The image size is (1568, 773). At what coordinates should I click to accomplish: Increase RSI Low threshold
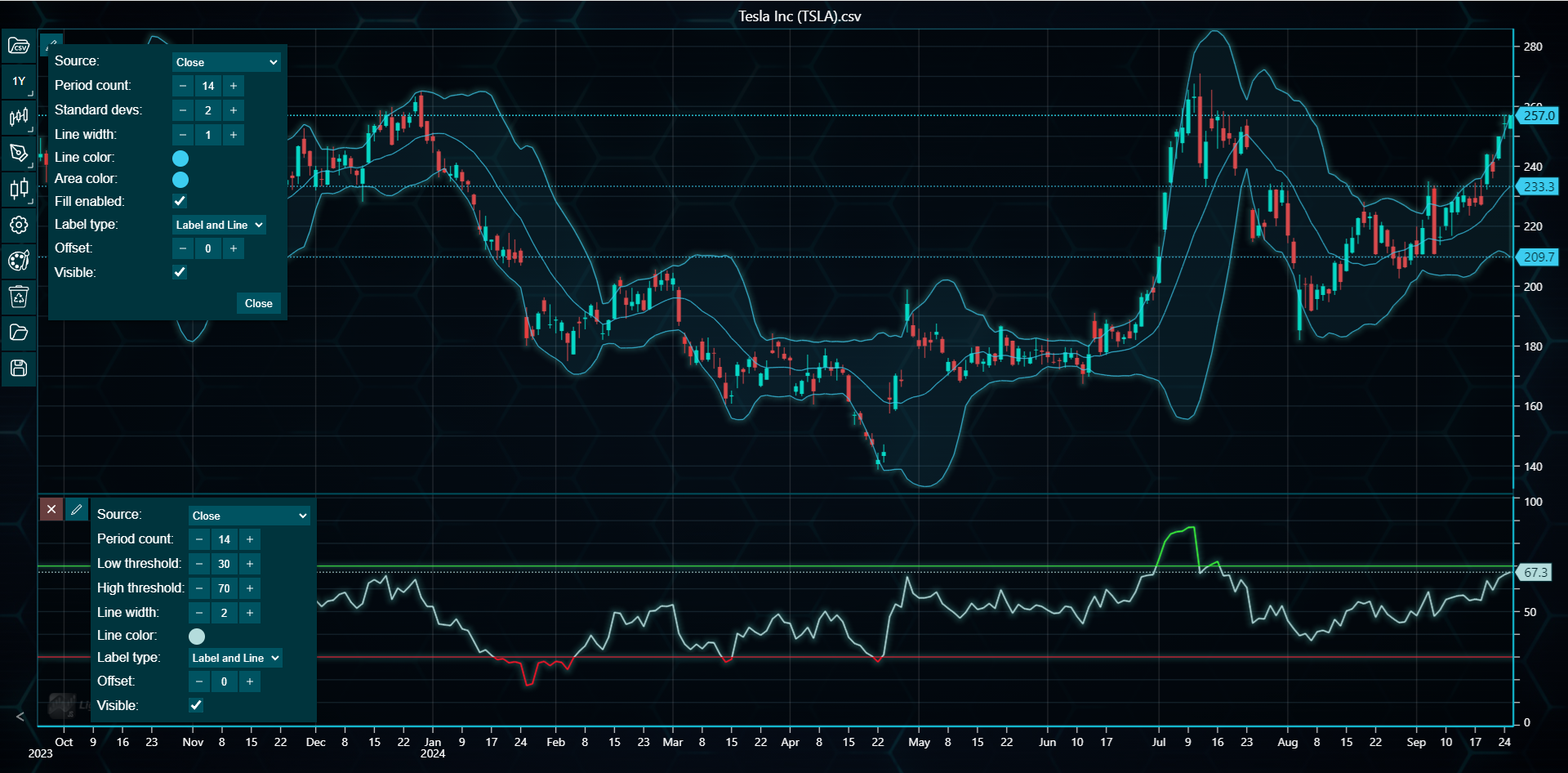click(250, 564)
